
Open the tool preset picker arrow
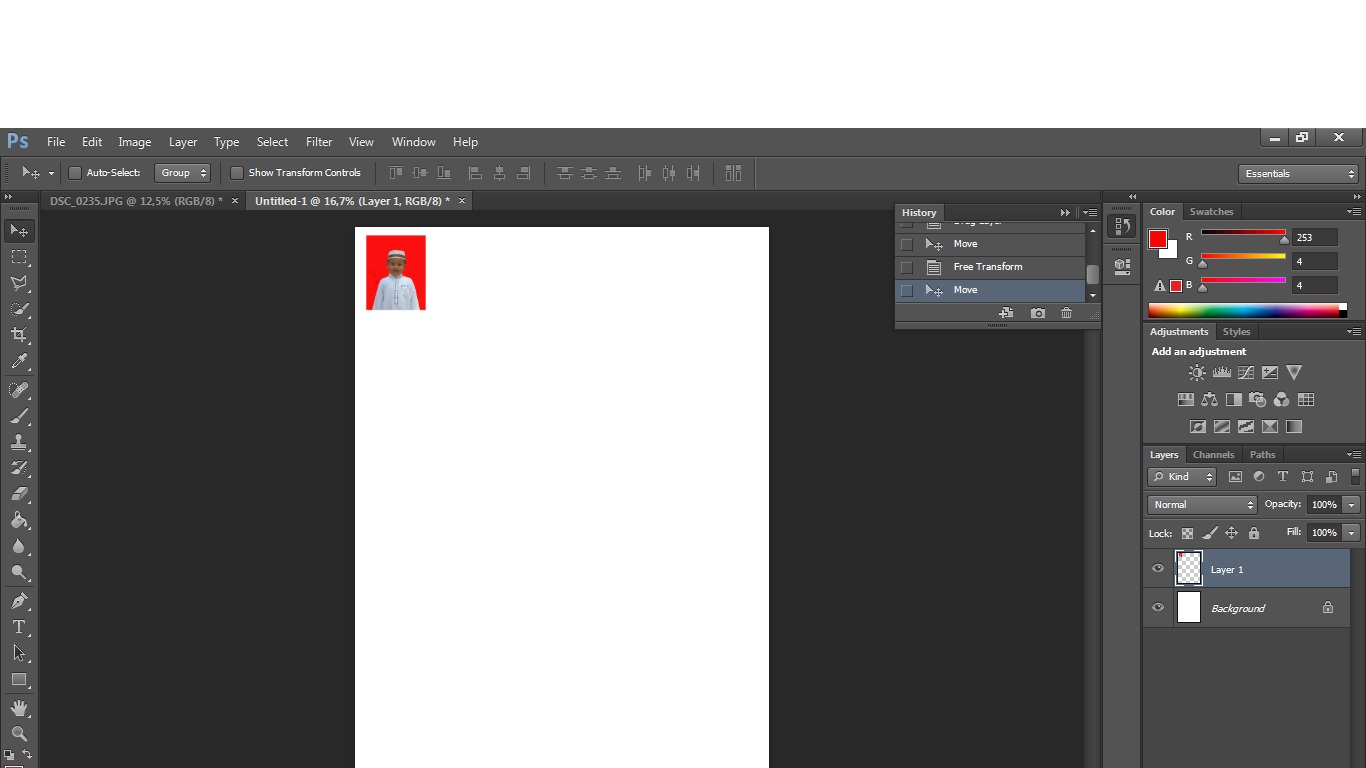(51, 173)
